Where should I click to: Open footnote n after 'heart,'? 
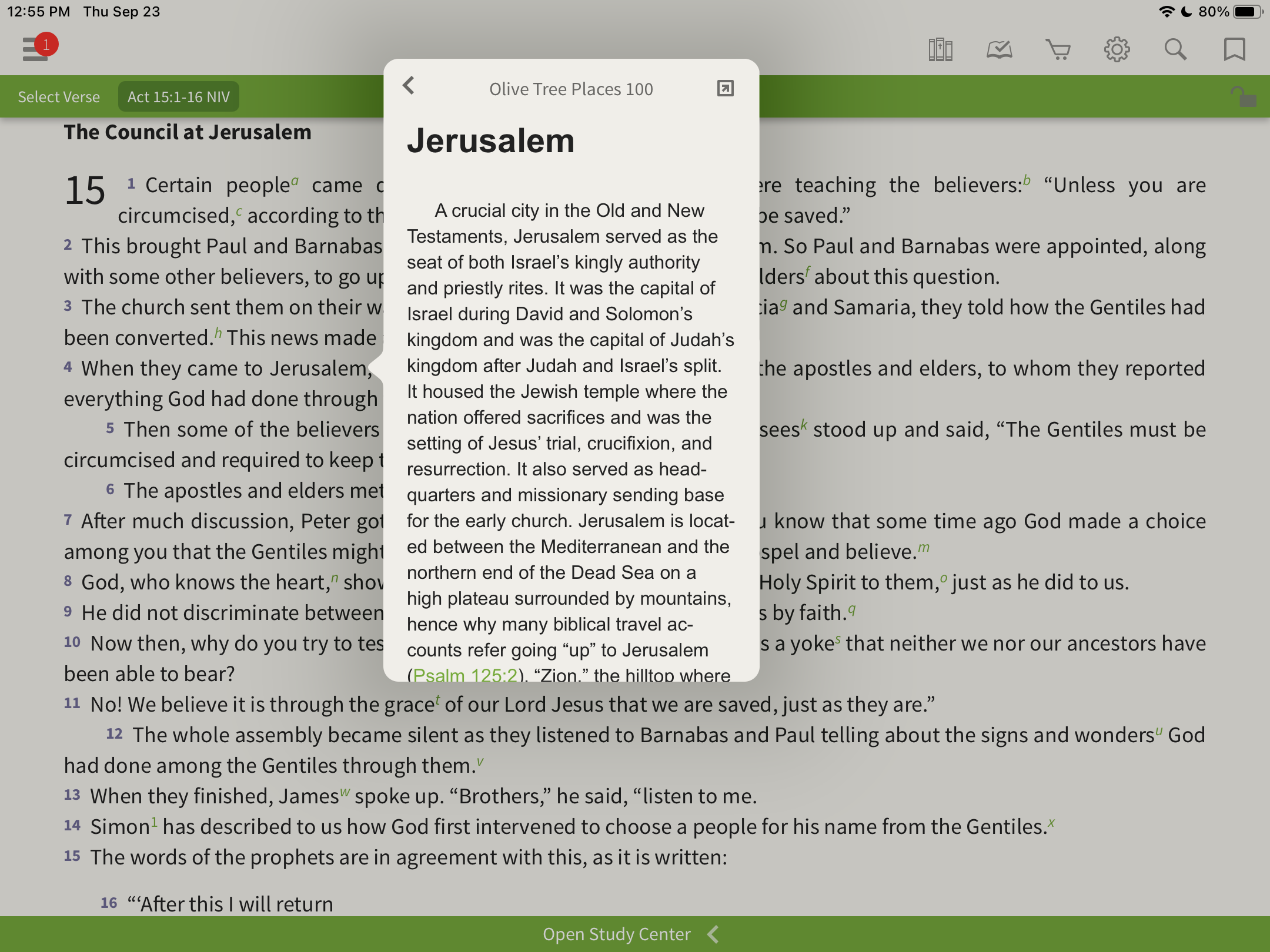[335, 578]
